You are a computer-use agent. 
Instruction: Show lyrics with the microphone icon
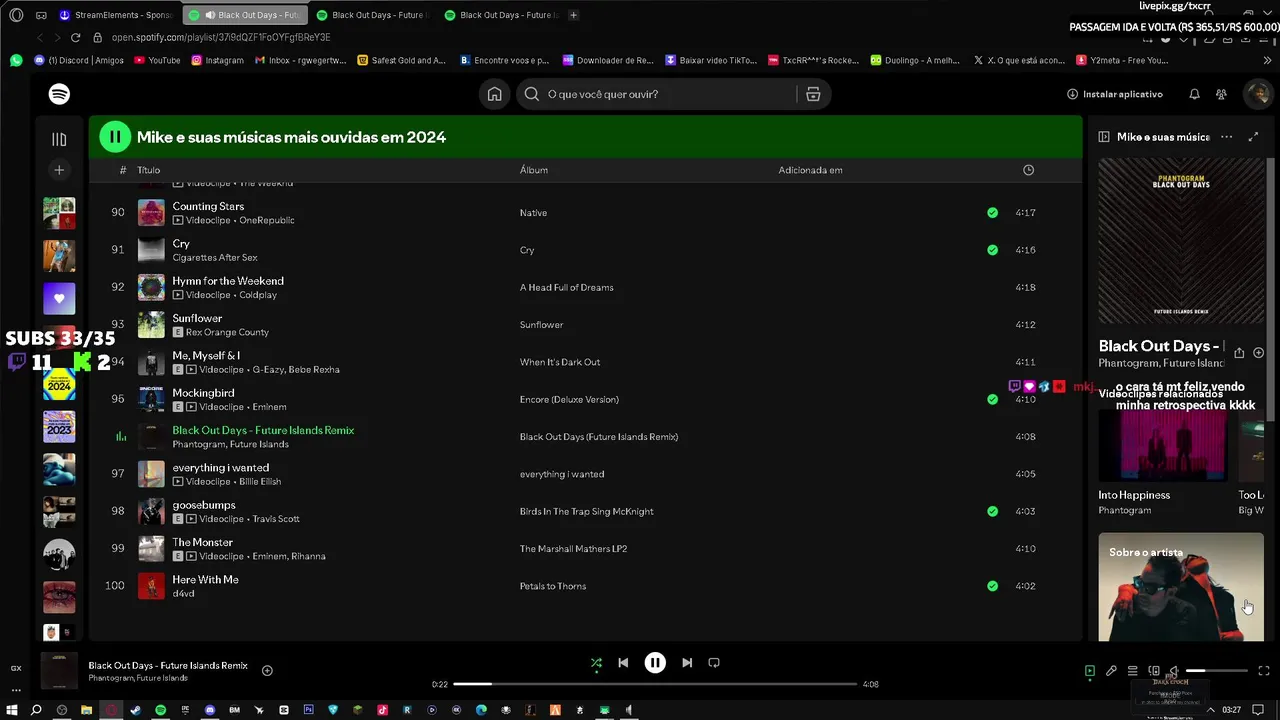(x=1111, y=671)
